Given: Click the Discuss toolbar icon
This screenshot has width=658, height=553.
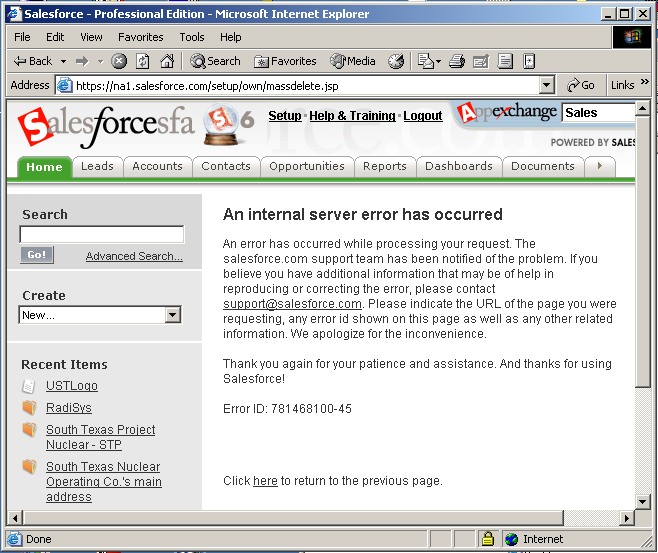Looking at the screenshot, I should click(505, 61).
